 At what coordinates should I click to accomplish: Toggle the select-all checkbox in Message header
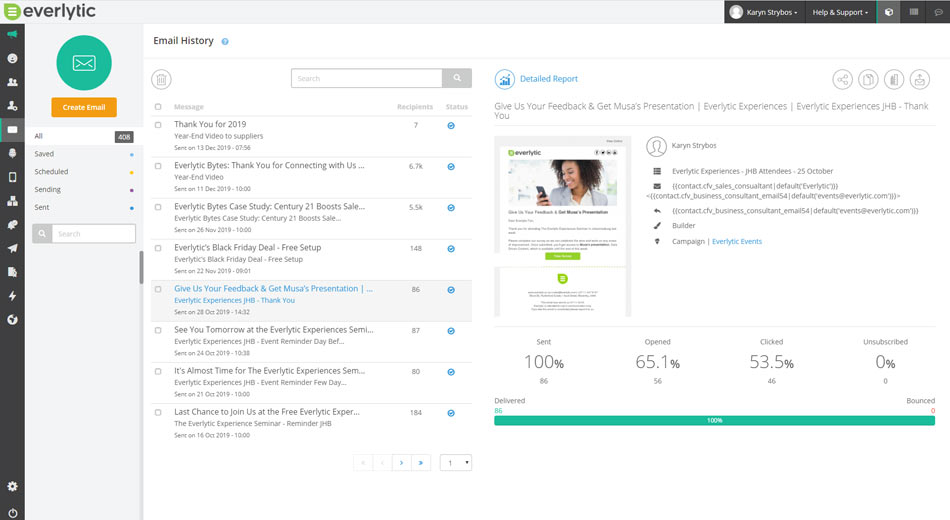[x=158, y=107]
